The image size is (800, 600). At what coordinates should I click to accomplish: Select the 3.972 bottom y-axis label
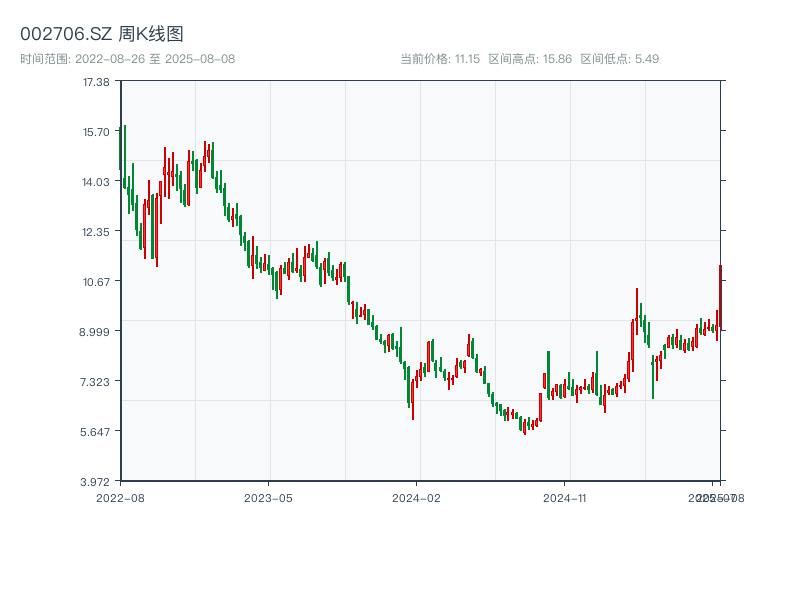click(97, 481)
